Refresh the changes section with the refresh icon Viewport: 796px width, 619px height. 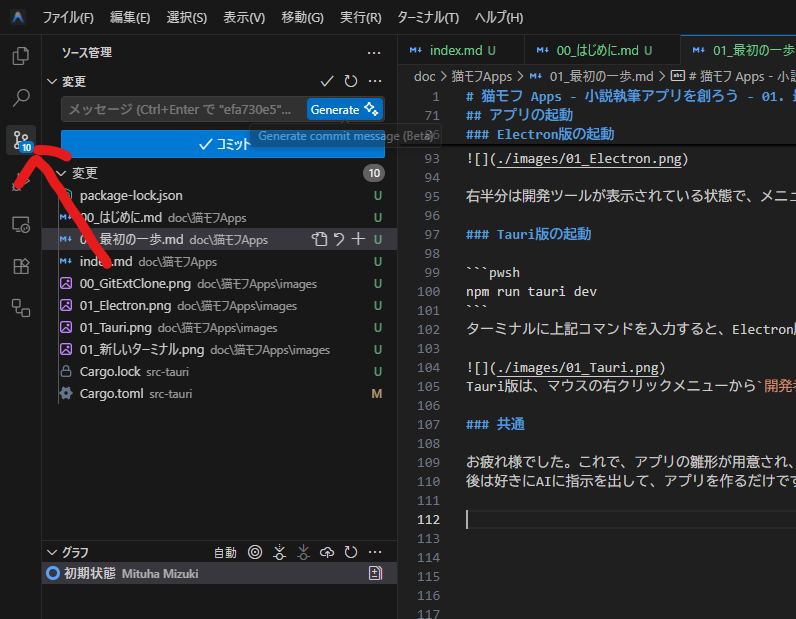click(350, 81)
